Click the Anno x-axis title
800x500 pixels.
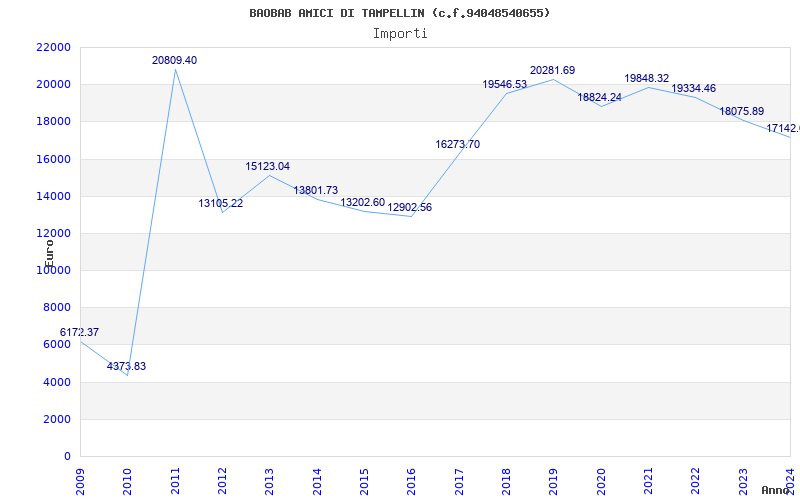click(776, 490)
